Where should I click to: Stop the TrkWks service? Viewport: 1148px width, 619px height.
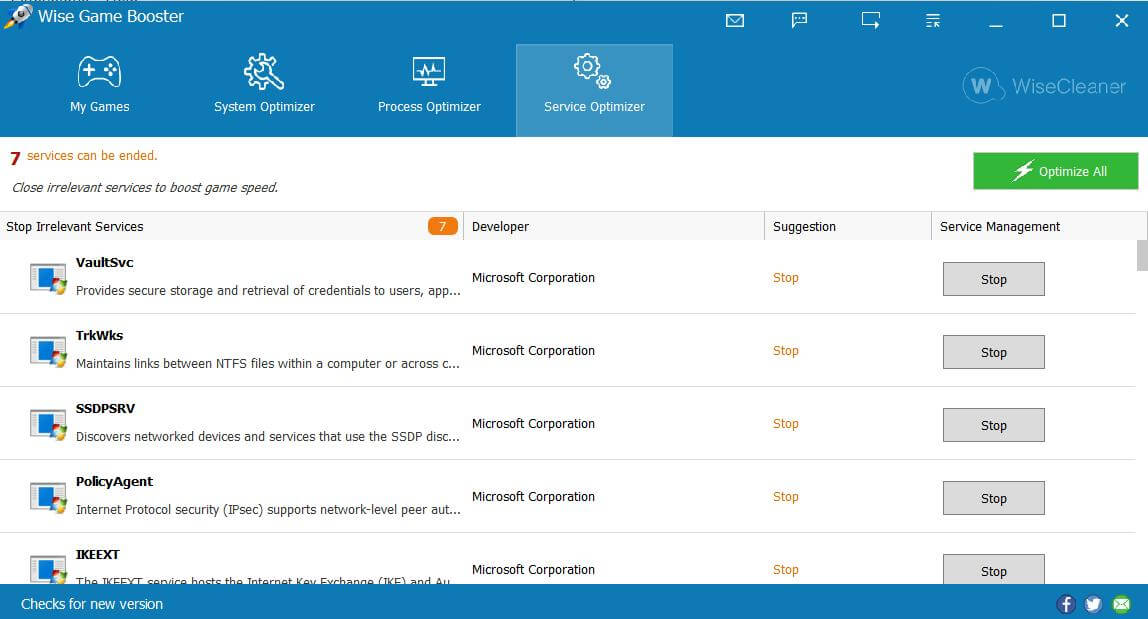(994, 352)
